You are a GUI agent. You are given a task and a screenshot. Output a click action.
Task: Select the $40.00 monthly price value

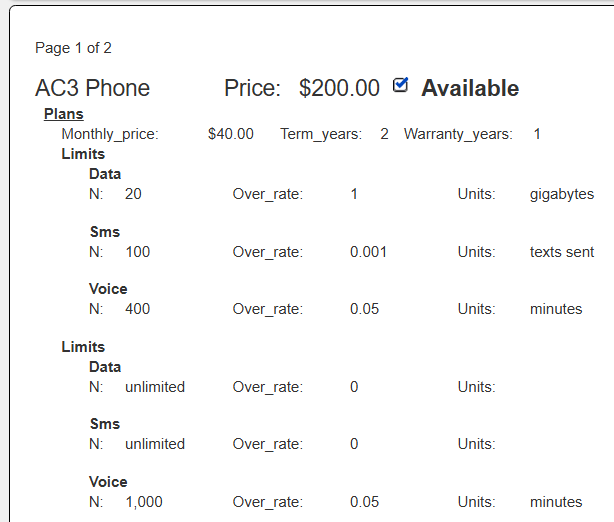pyautogui.click(x=231, y=134)
